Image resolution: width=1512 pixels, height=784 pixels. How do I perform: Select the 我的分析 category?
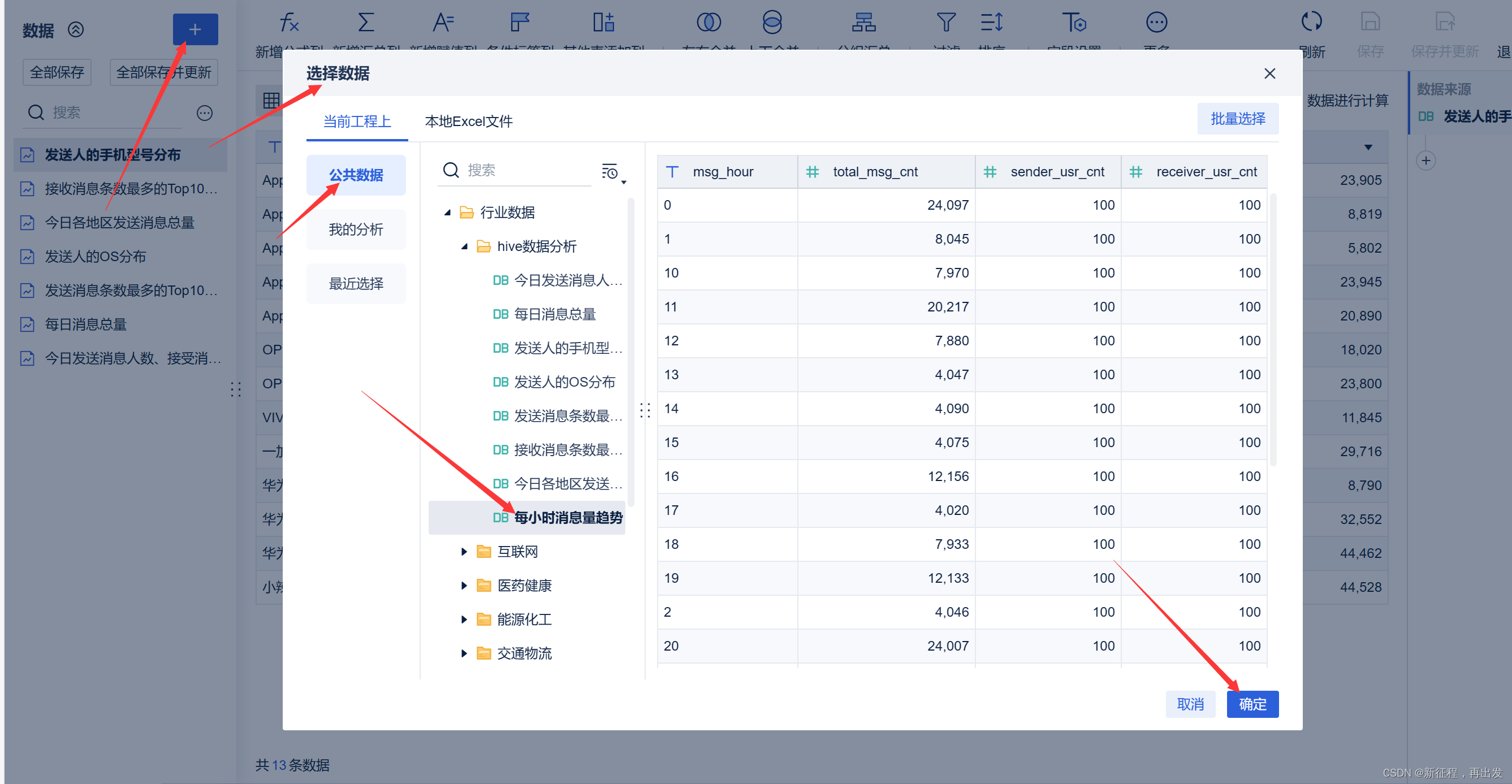[x=356, y=229]
